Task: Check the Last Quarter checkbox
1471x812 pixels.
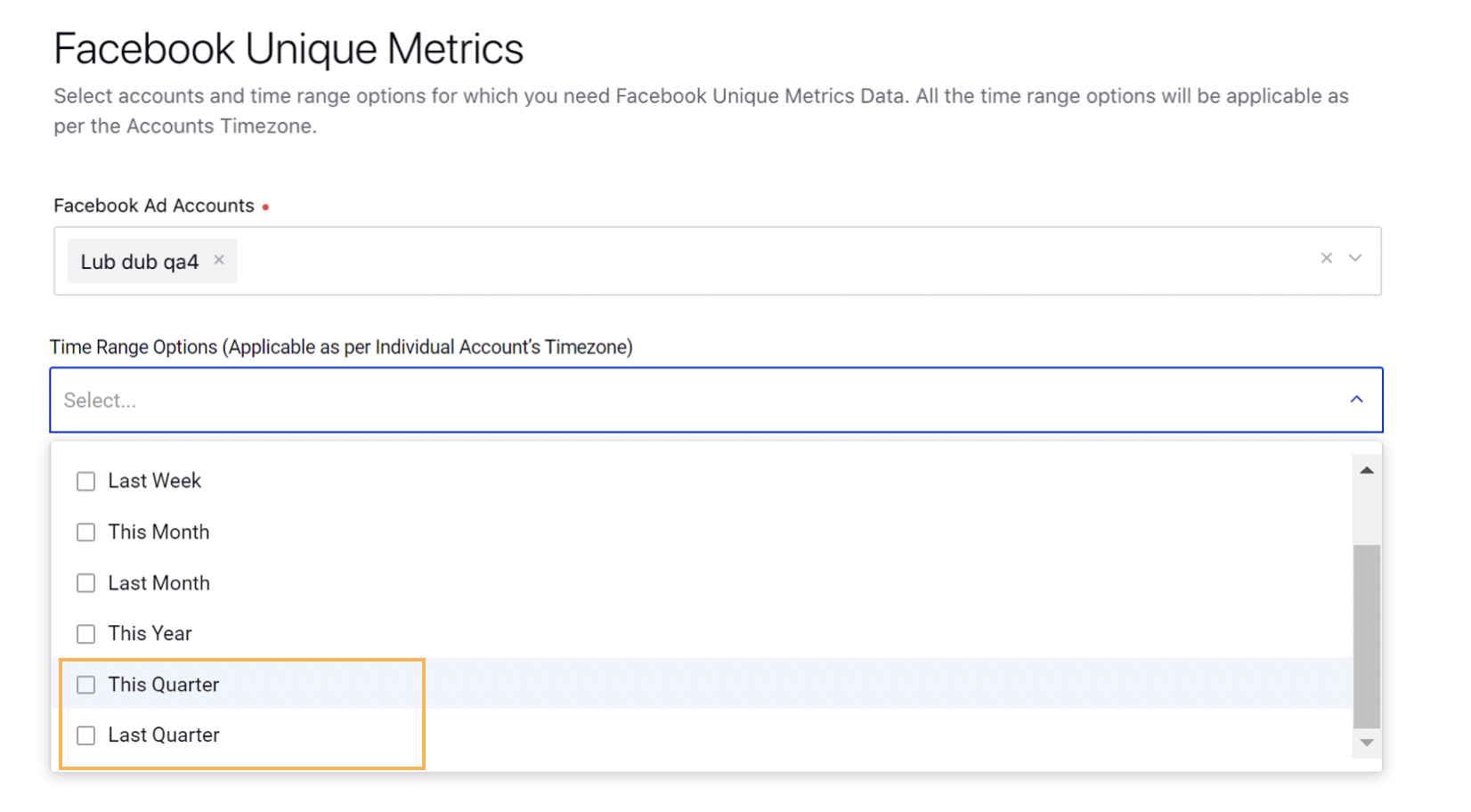Action: click(86, 735)
